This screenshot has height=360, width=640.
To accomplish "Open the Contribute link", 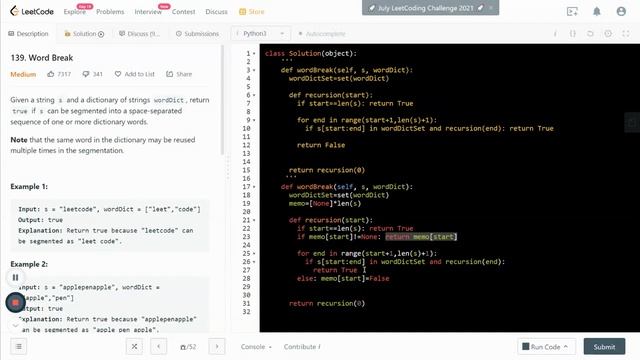I will coord(302,347).
